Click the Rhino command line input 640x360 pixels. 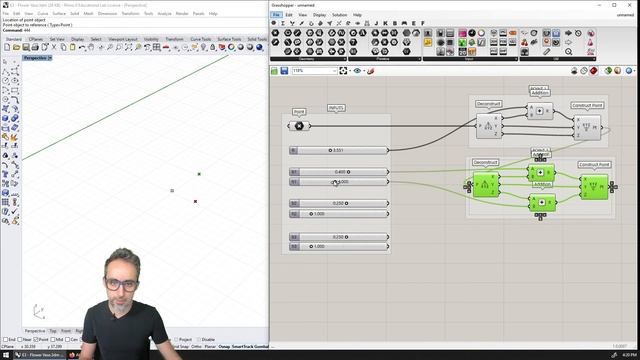point(135,30)
